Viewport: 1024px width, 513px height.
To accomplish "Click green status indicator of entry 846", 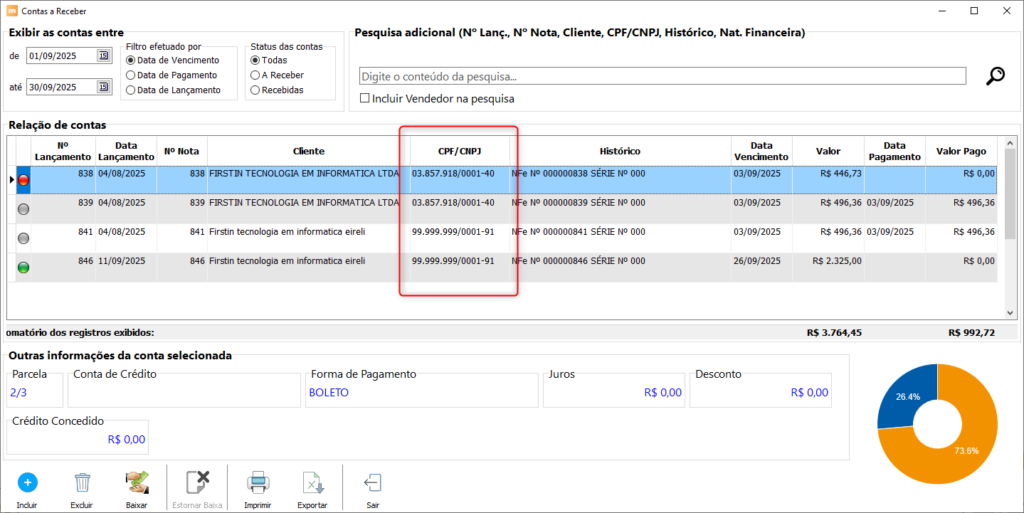I will (23, 267).
